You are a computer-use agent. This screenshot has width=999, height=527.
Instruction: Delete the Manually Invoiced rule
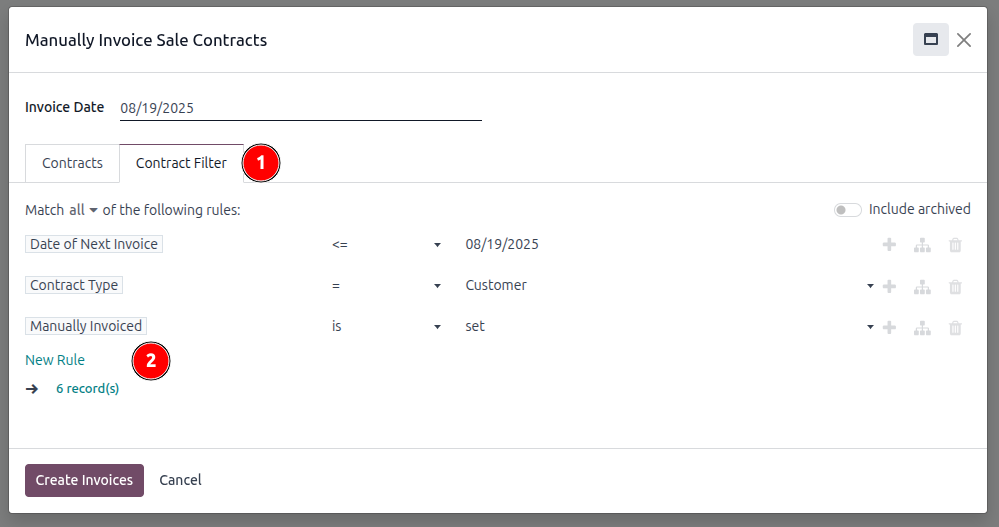pyautogui.click(x=955, y=328)
